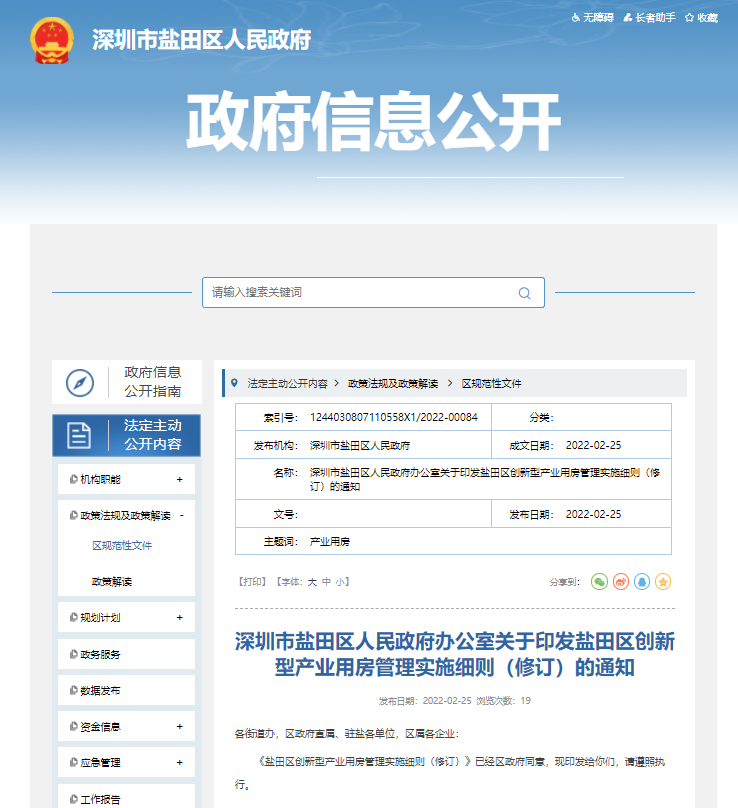Image resolution: width=738 pixels, height=808 pixels.
Task: Click the salutation line 各街道办
Action: click(347, 734)
